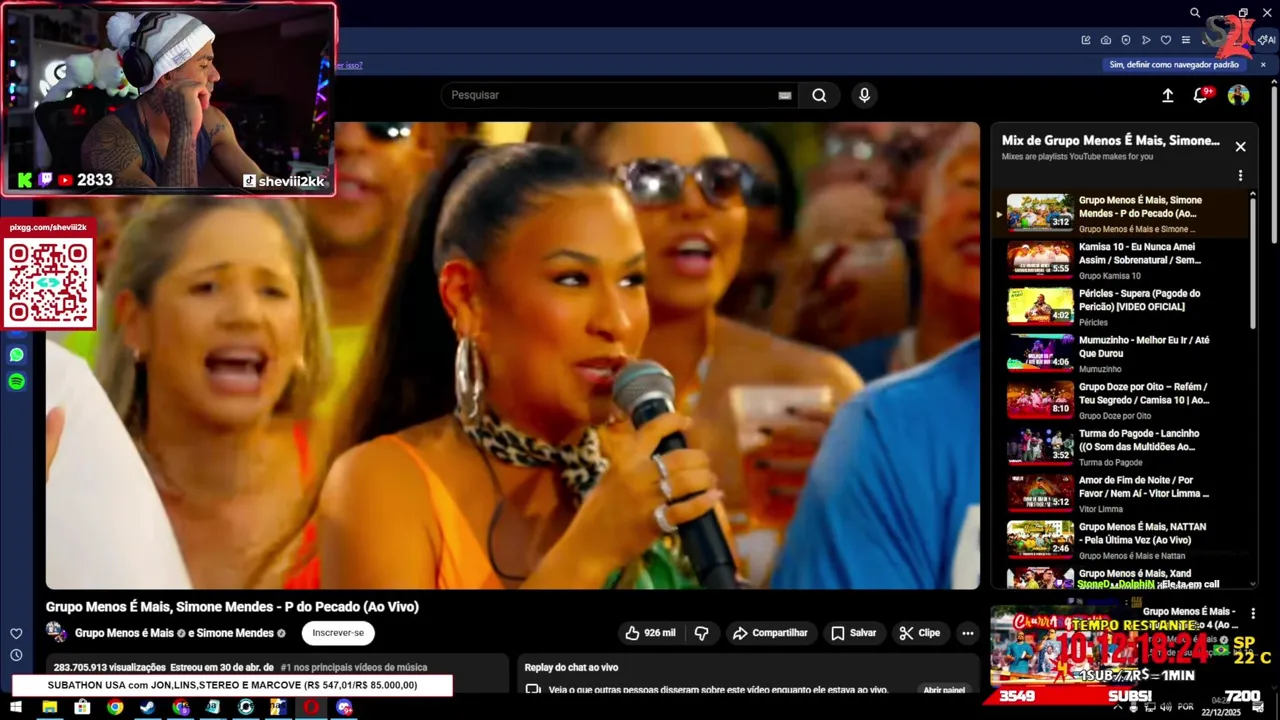Open Steam from taskbar
The image size is (1280, 720).
click(x=148, y=707)
